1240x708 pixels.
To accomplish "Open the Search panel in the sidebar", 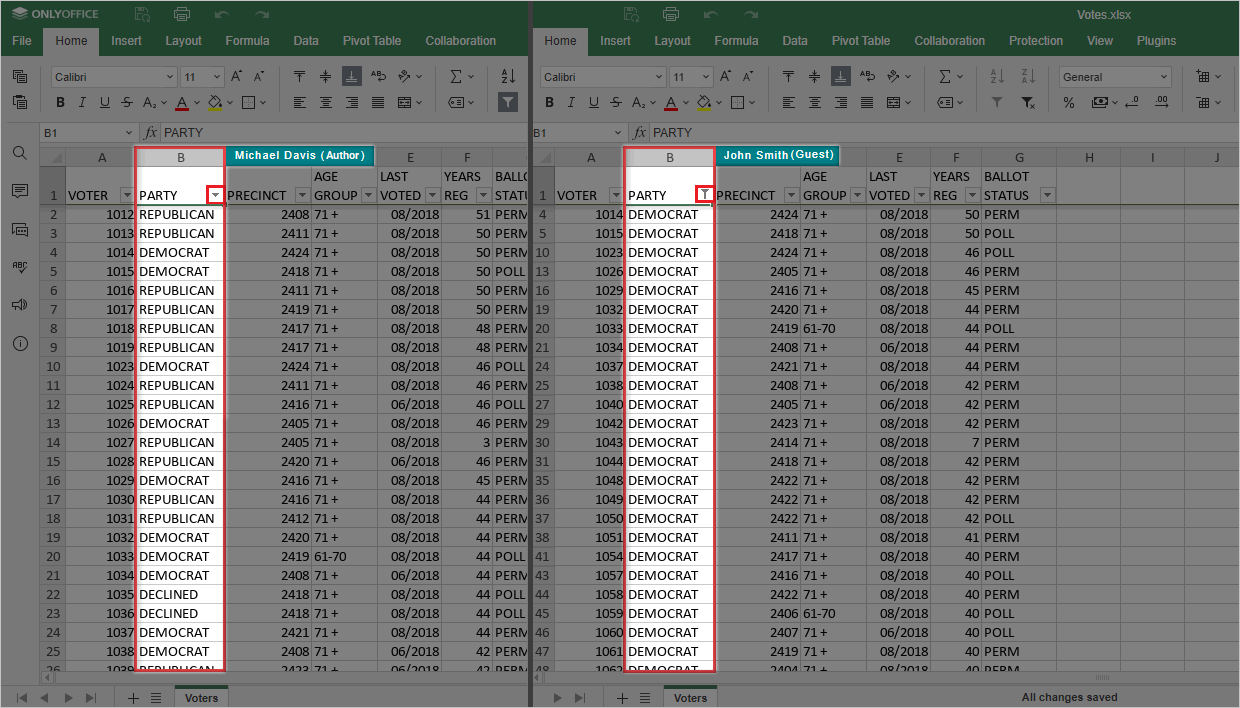I will click(x=19, y=152).
